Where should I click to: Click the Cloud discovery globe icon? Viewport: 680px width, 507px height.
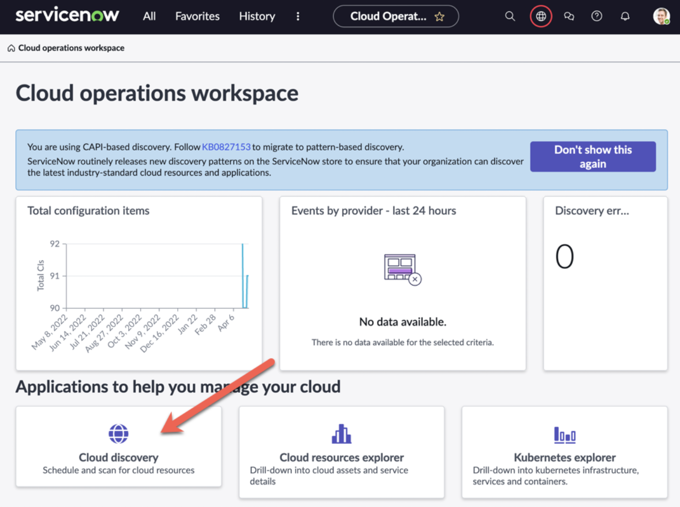point(118,433)
